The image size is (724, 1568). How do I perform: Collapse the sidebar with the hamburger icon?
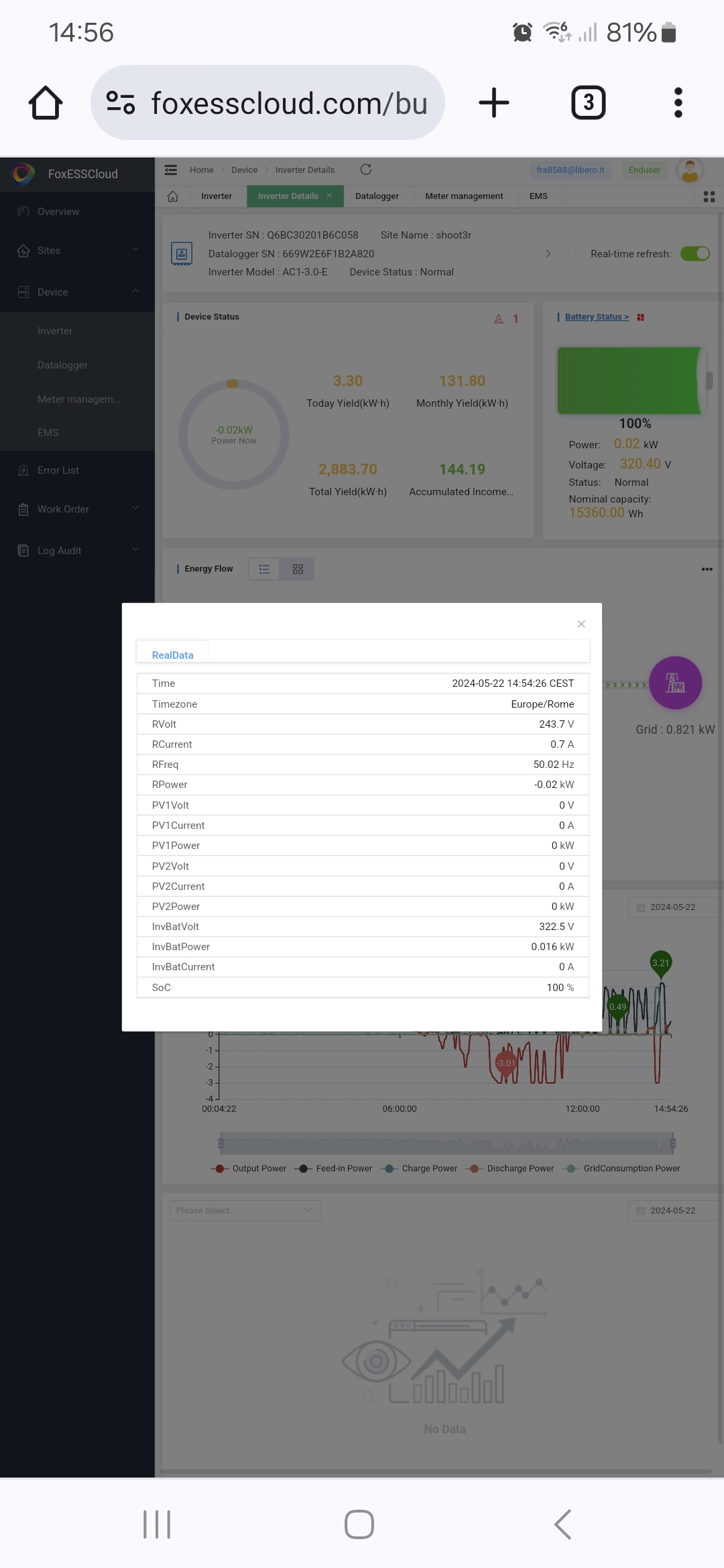[x=171, y=170]
